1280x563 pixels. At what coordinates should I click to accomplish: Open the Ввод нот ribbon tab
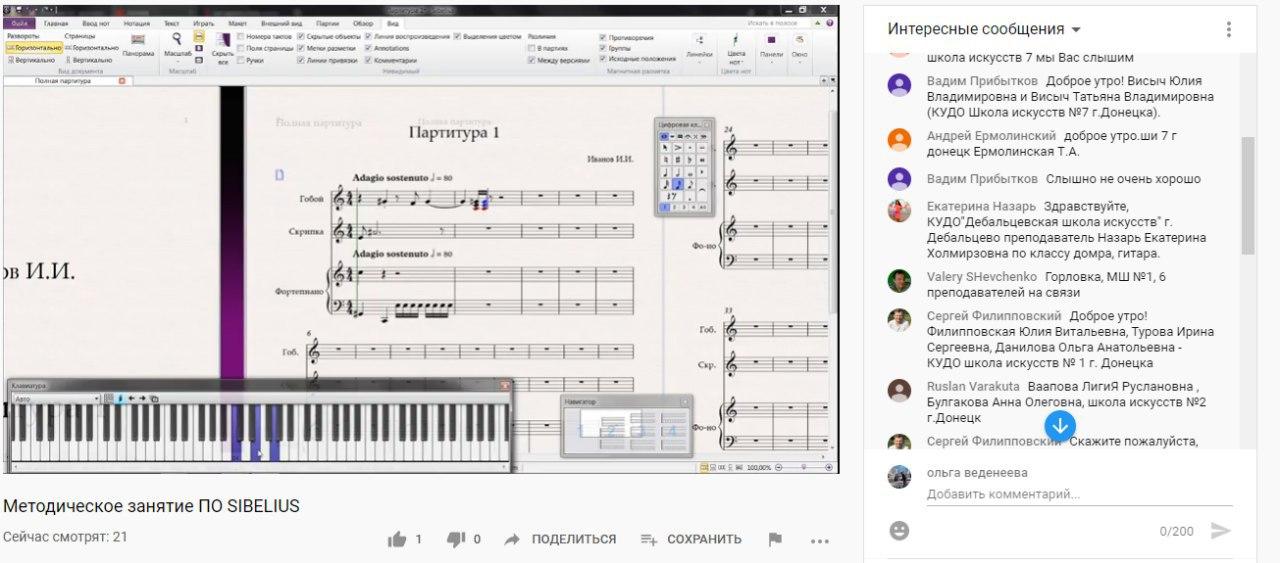(x=96, y=24)
